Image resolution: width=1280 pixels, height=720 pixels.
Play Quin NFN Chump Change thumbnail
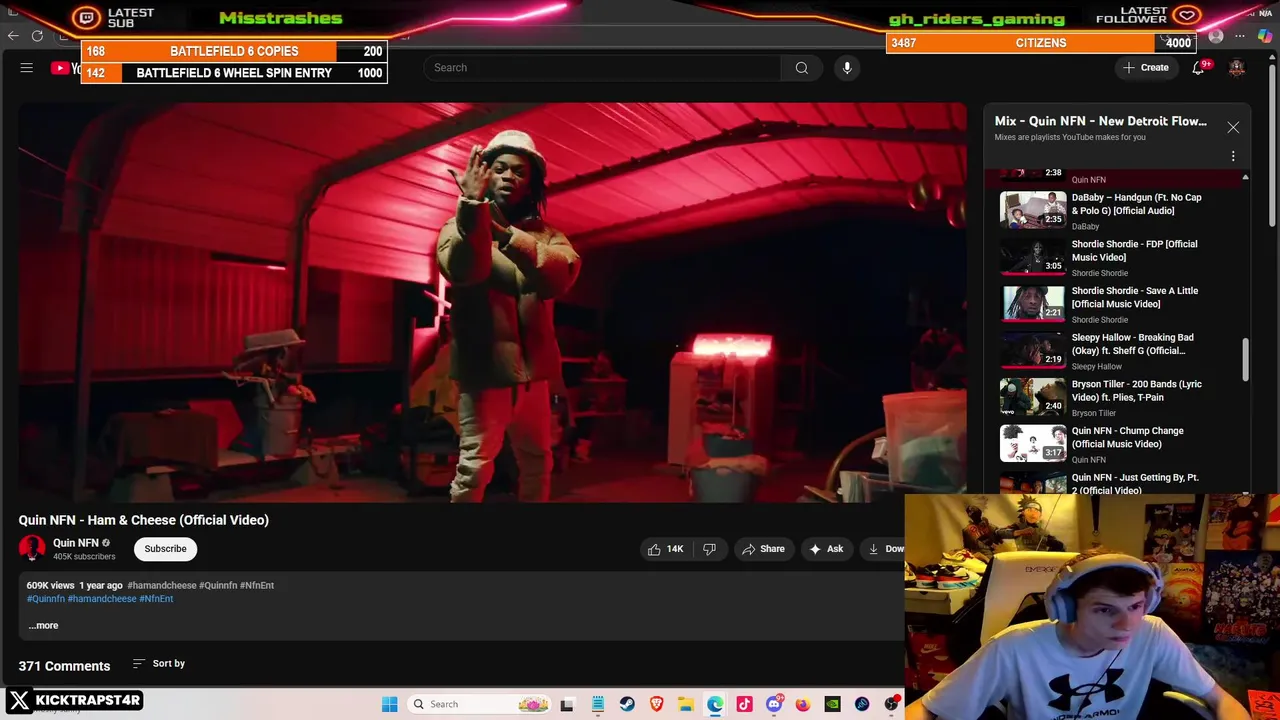pos(1033,443)
